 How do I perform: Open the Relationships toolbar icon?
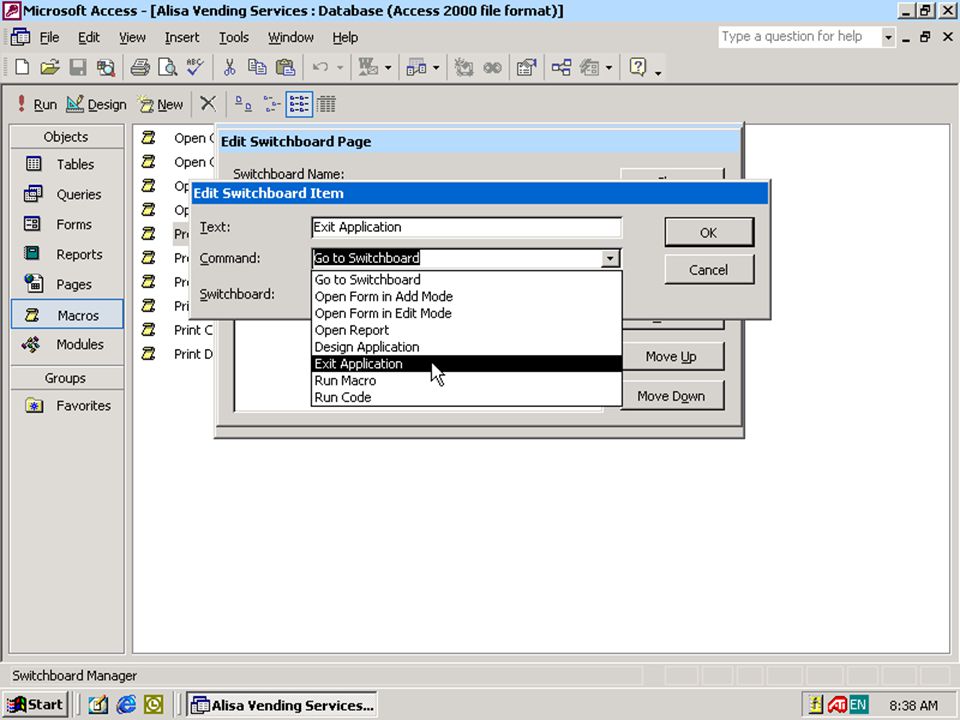tap(561, 67)
